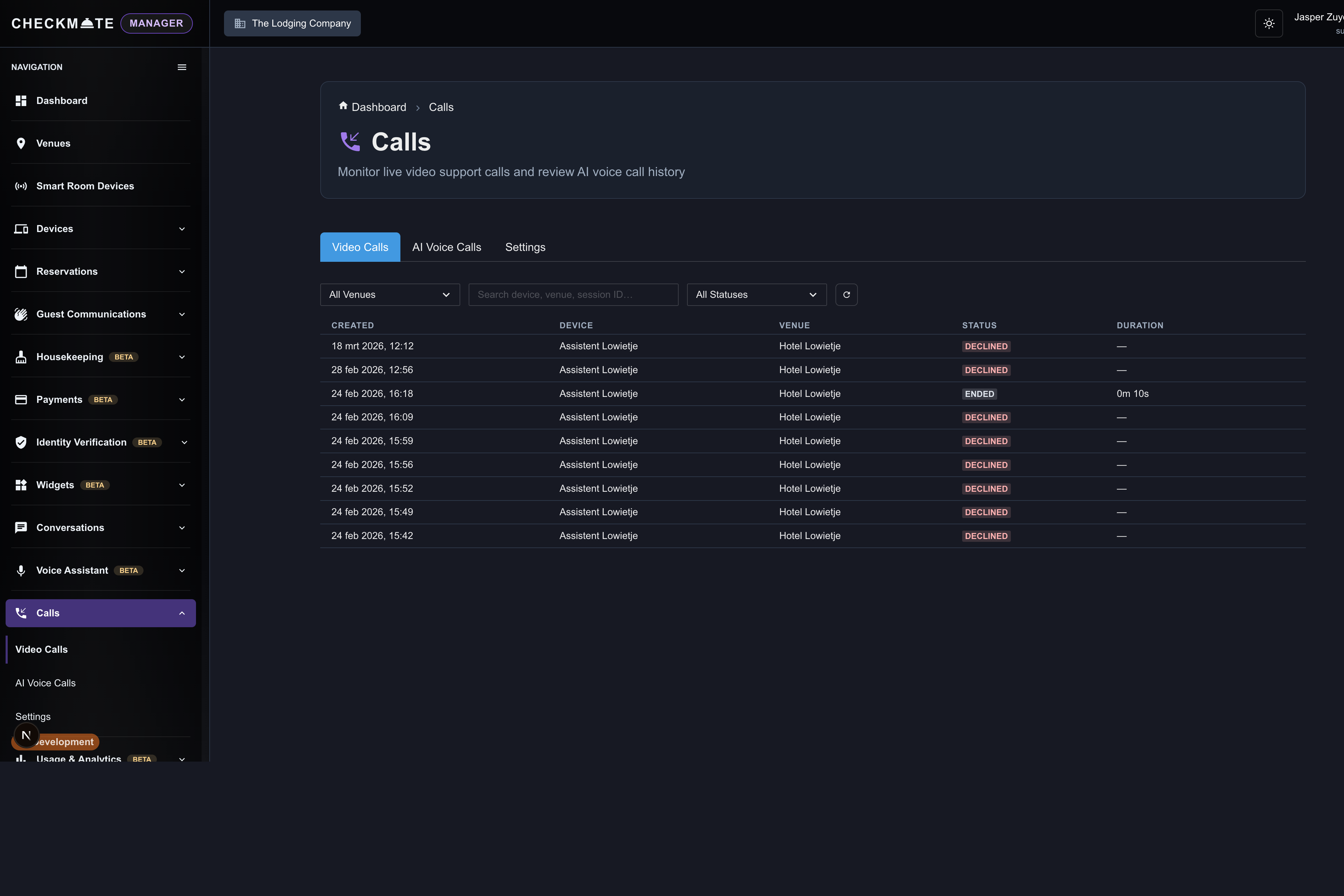Viewport: 1344px width, 896px height.
Task: Expand the Conversations submenu chevron
Action: [x=182, y=528]
